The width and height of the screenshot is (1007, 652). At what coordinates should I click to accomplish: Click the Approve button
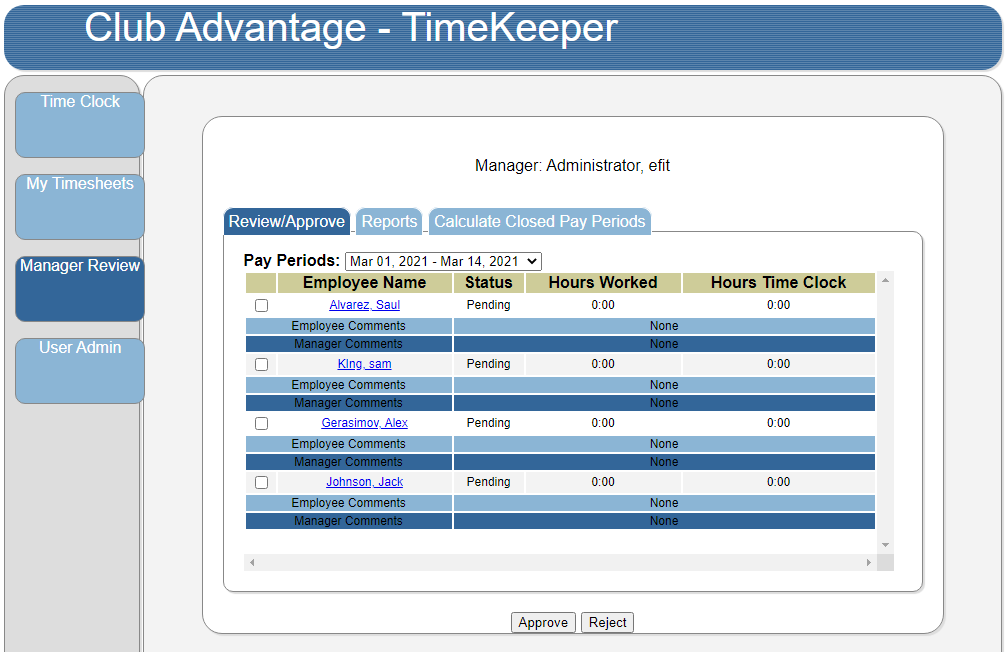click(543, 622)
